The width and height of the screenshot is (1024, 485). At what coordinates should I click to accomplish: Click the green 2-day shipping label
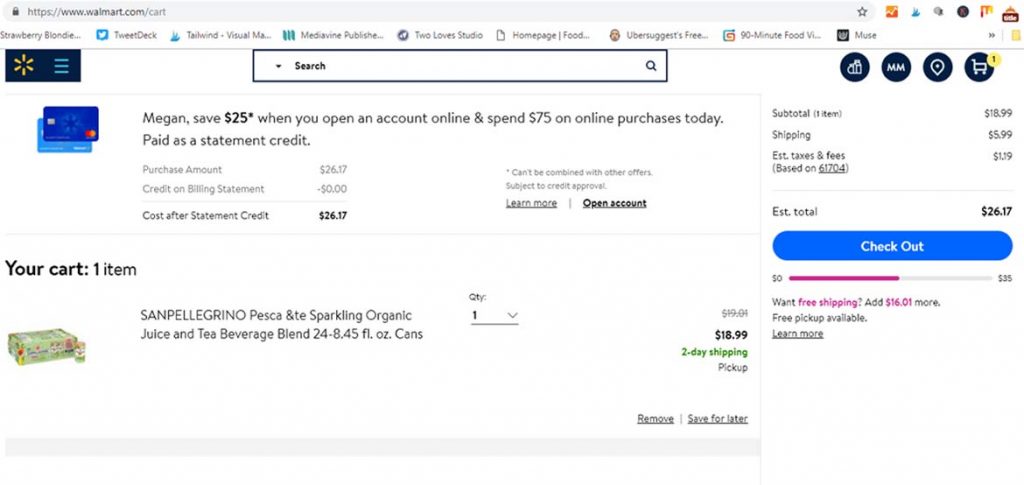(714, 352)
